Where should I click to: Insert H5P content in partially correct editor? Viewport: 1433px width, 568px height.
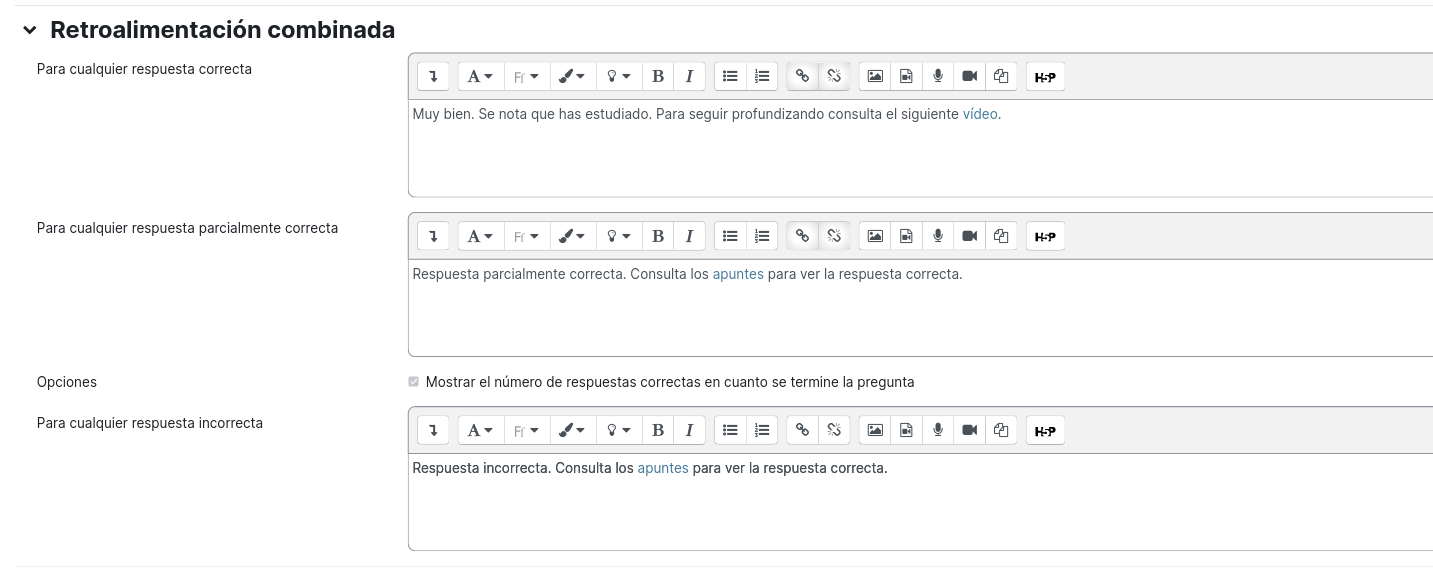1045,237
